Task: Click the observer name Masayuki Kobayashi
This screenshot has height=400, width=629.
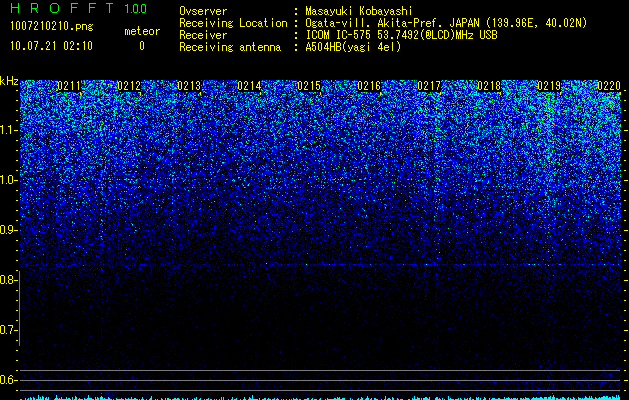Action: pos(359,11)
